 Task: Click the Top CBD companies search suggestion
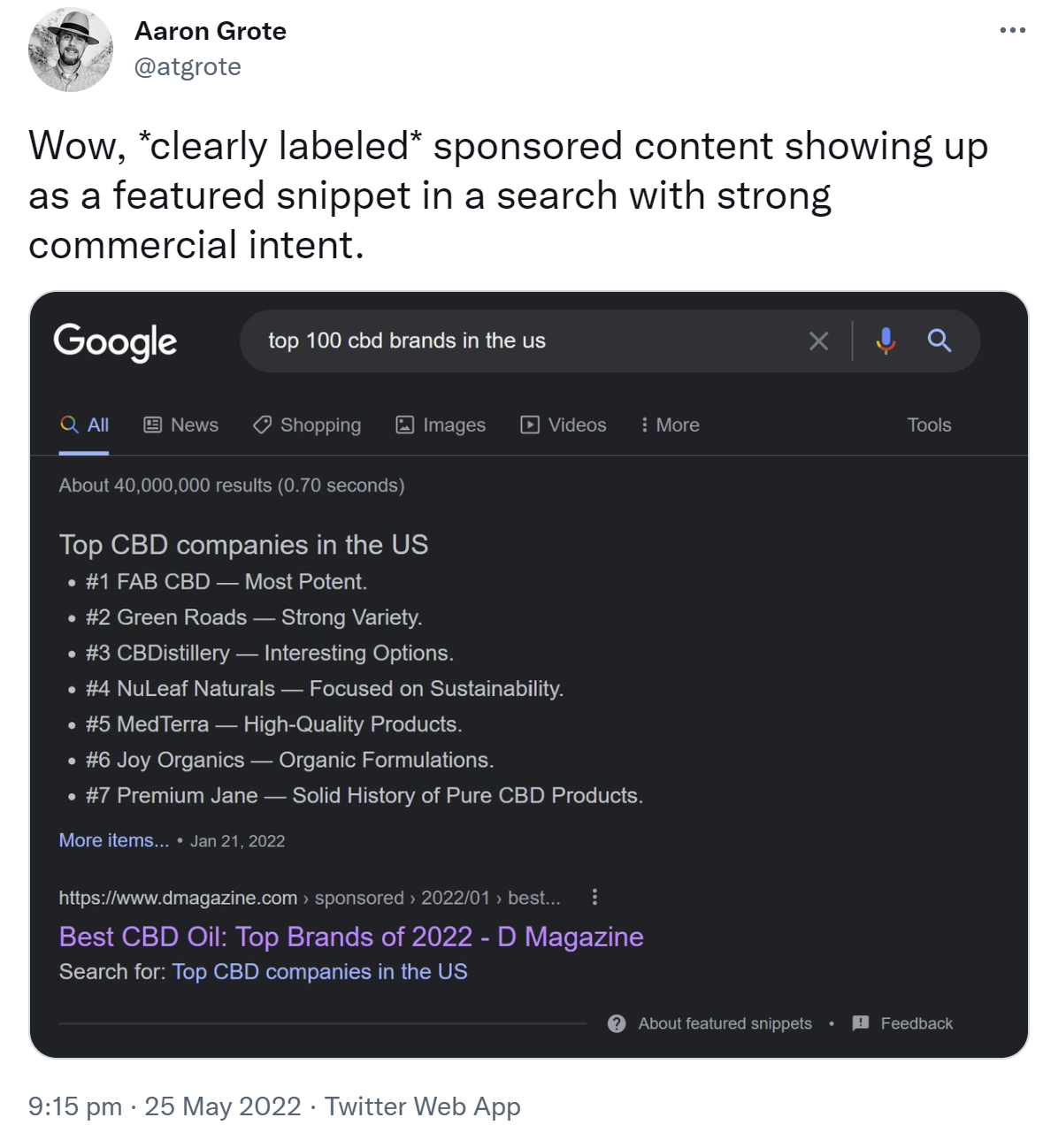[x=318, y=971]
